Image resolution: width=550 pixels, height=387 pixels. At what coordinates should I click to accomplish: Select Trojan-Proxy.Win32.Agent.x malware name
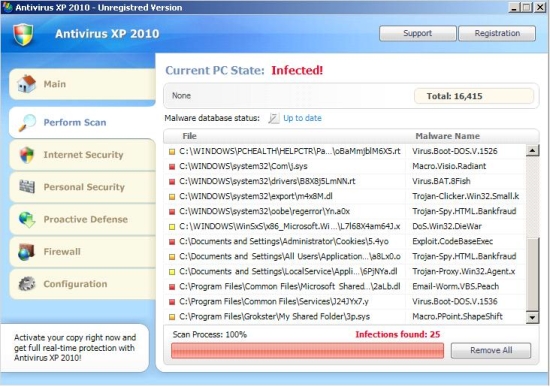[x=464, y=272]
